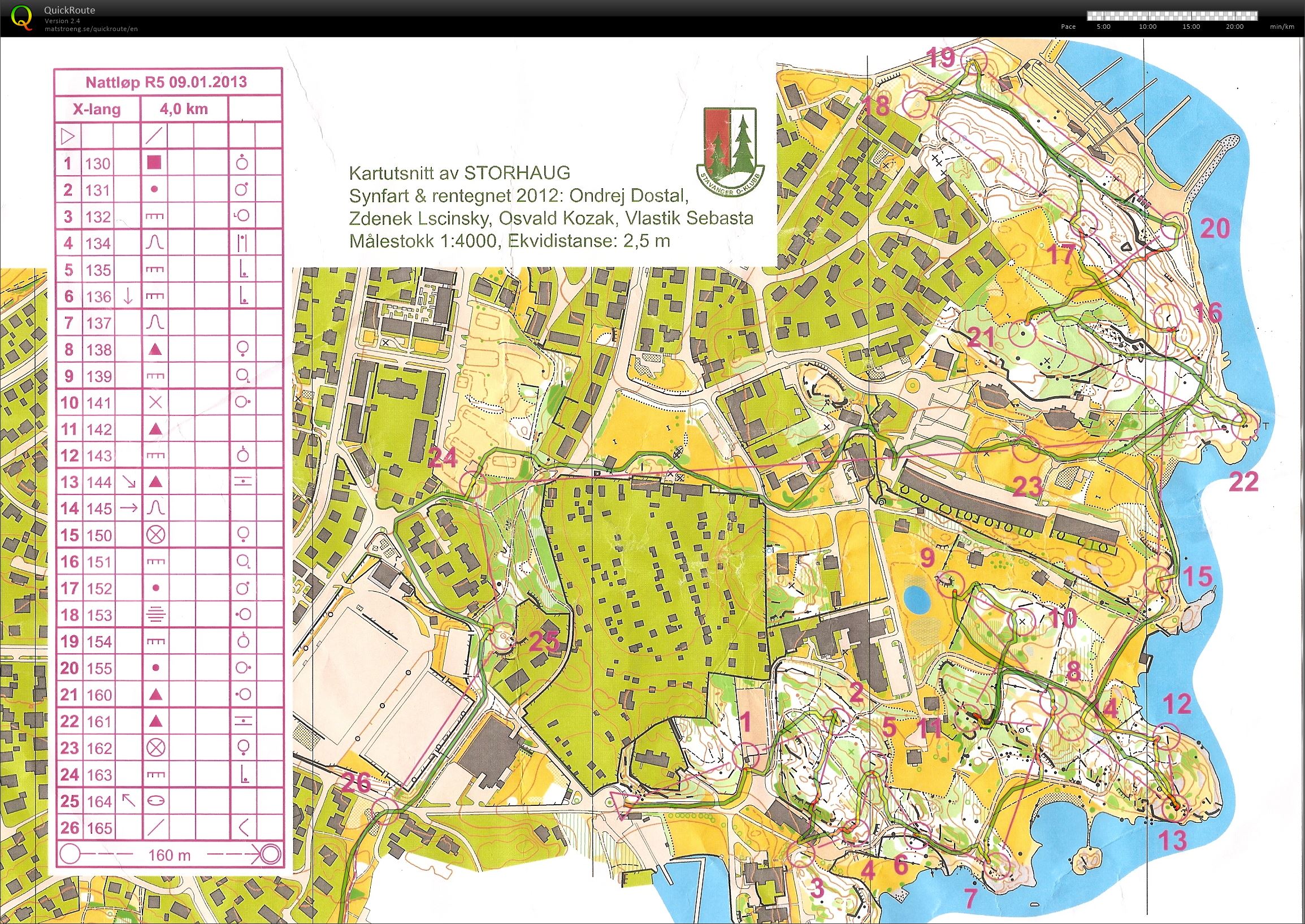This screenshot has width=1305, height=924.
Task: Click the 10:00 pace scale label
Action: click(1147, 27)
